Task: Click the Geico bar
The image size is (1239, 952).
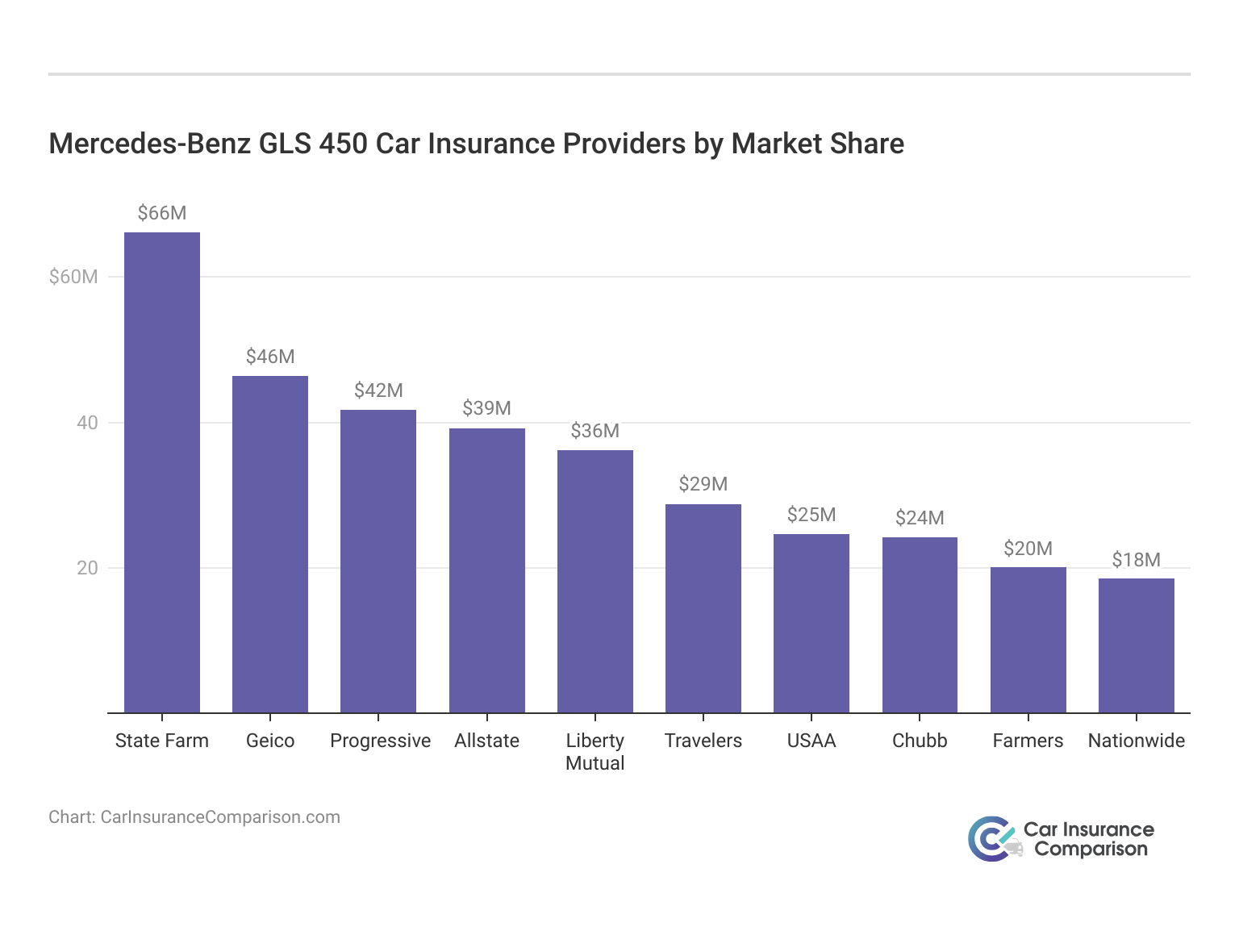Action: click(x=270, y=545)
